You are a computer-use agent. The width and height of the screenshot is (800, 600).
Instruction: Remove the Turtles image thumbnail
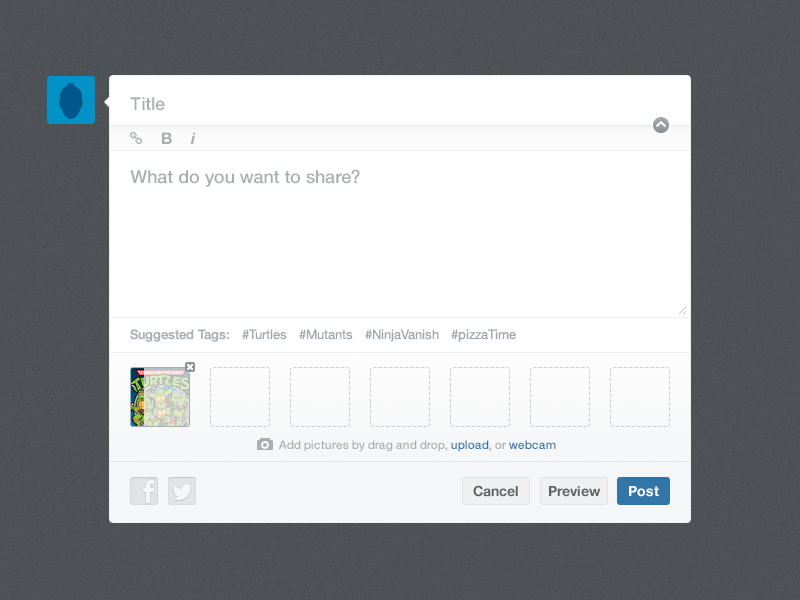click(x=190, y=367)
